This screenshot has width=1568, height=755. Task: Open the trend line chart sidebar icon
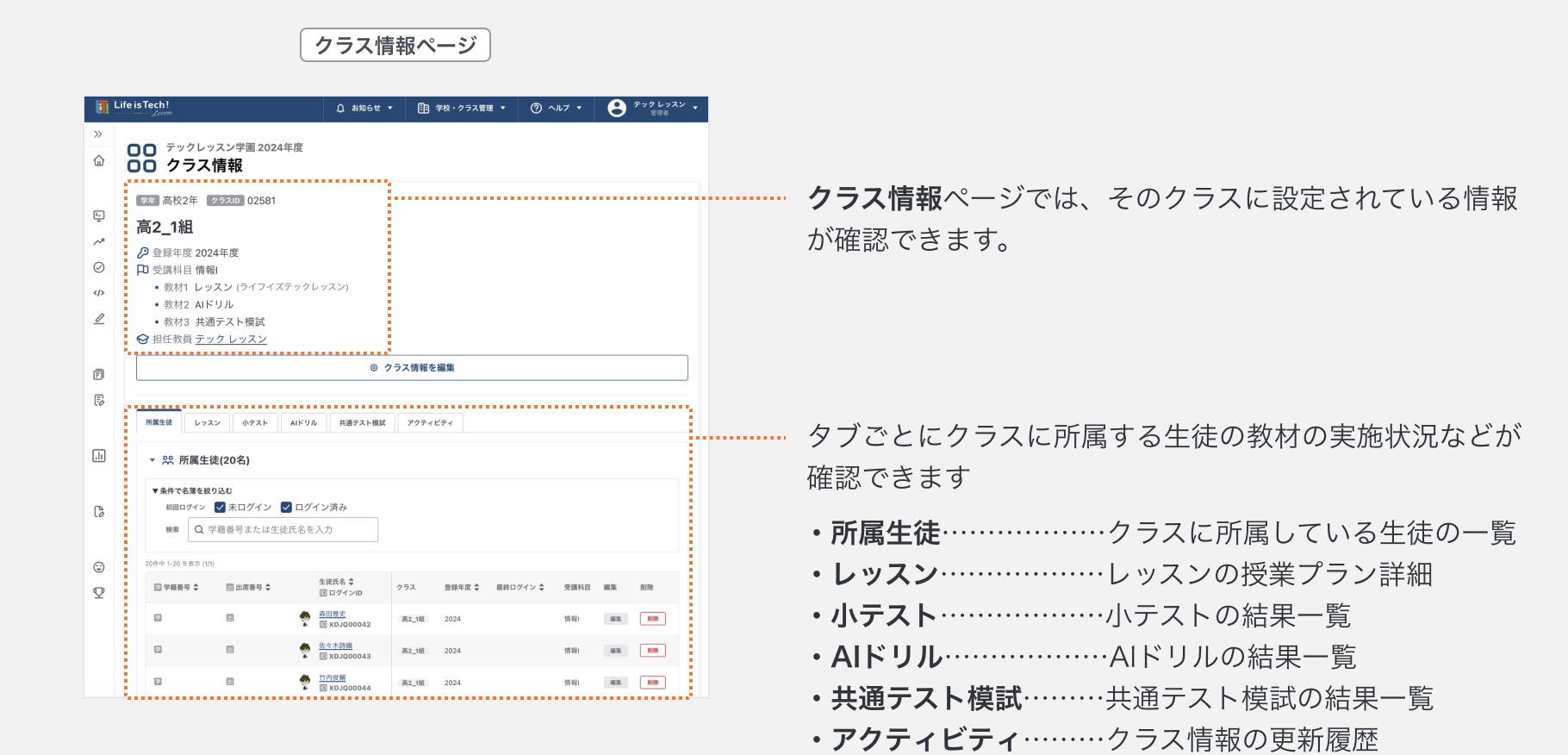99,242
